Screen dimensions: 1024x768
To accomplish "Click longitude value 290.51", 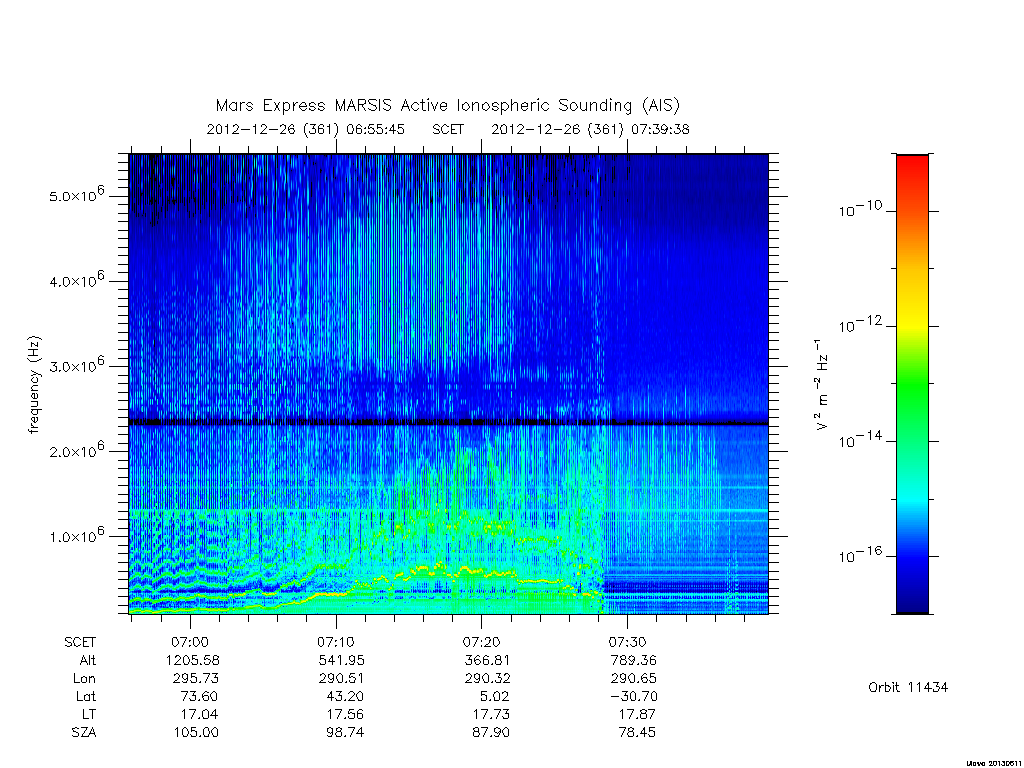I will [341, 679].
